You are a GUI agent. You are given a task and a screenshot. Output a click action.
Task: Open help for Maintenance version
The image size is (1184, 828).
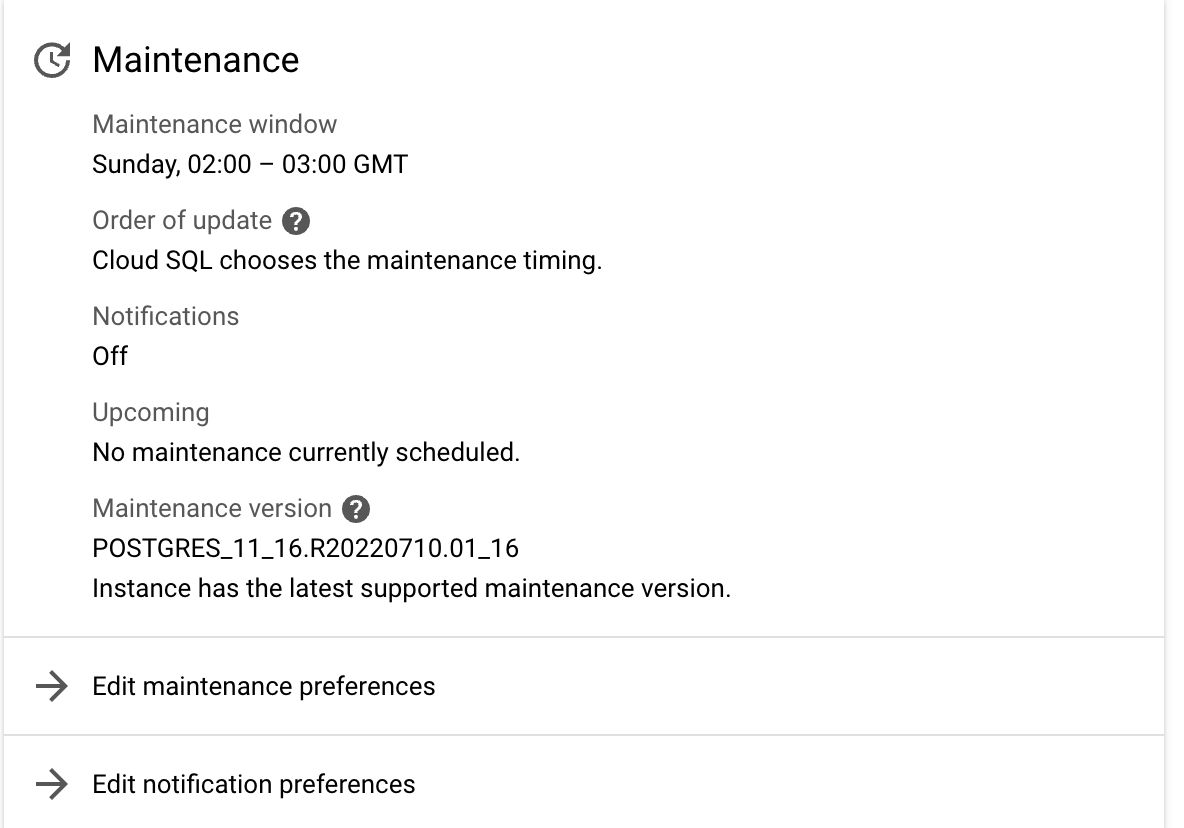click(355, 509)
